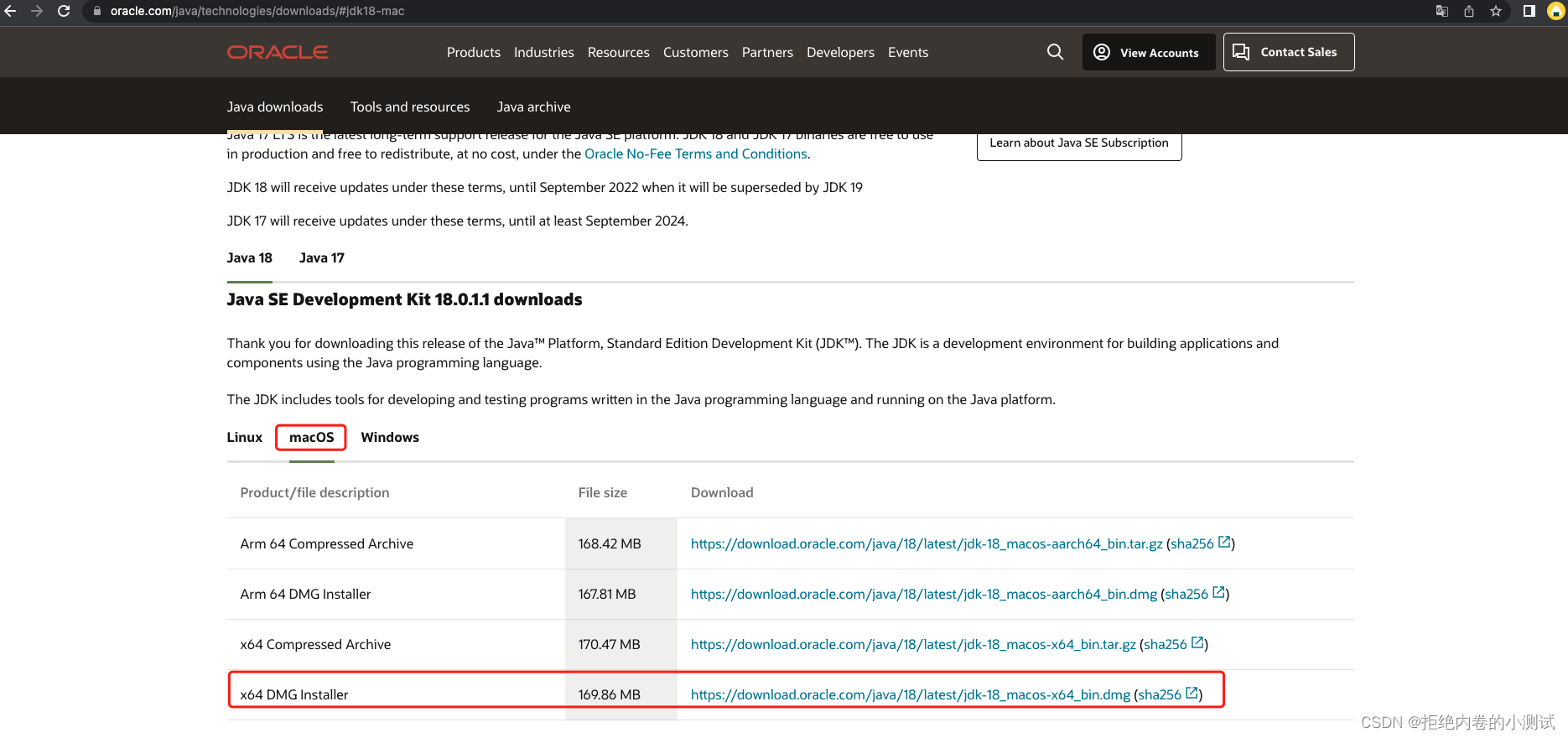Toggle the browser side panel icon
1568x738 pixels.
click(x=1529, y=11)
